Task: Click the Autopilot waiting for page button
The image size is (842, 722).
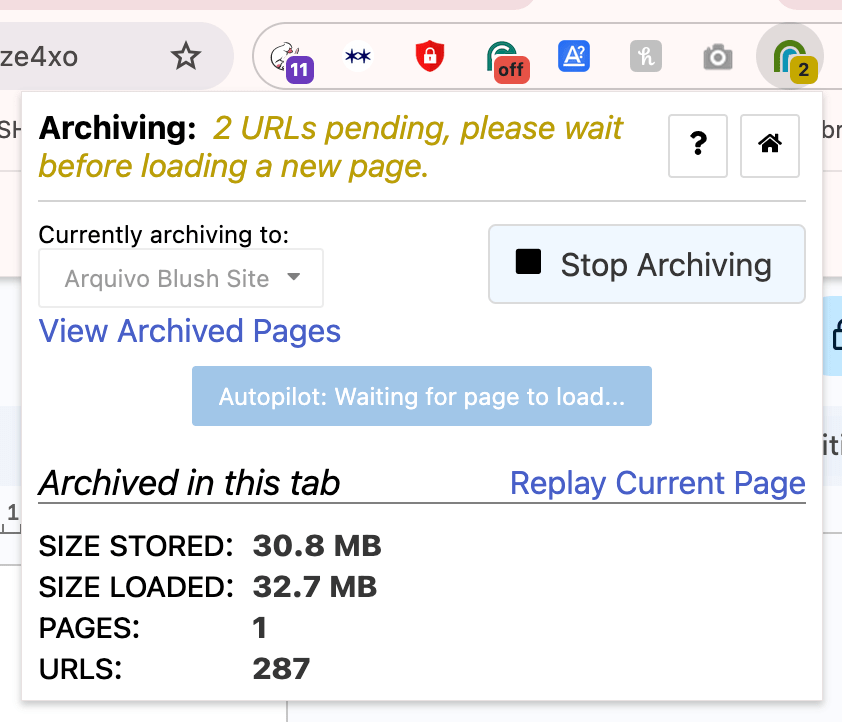Action: coord(421,396)
